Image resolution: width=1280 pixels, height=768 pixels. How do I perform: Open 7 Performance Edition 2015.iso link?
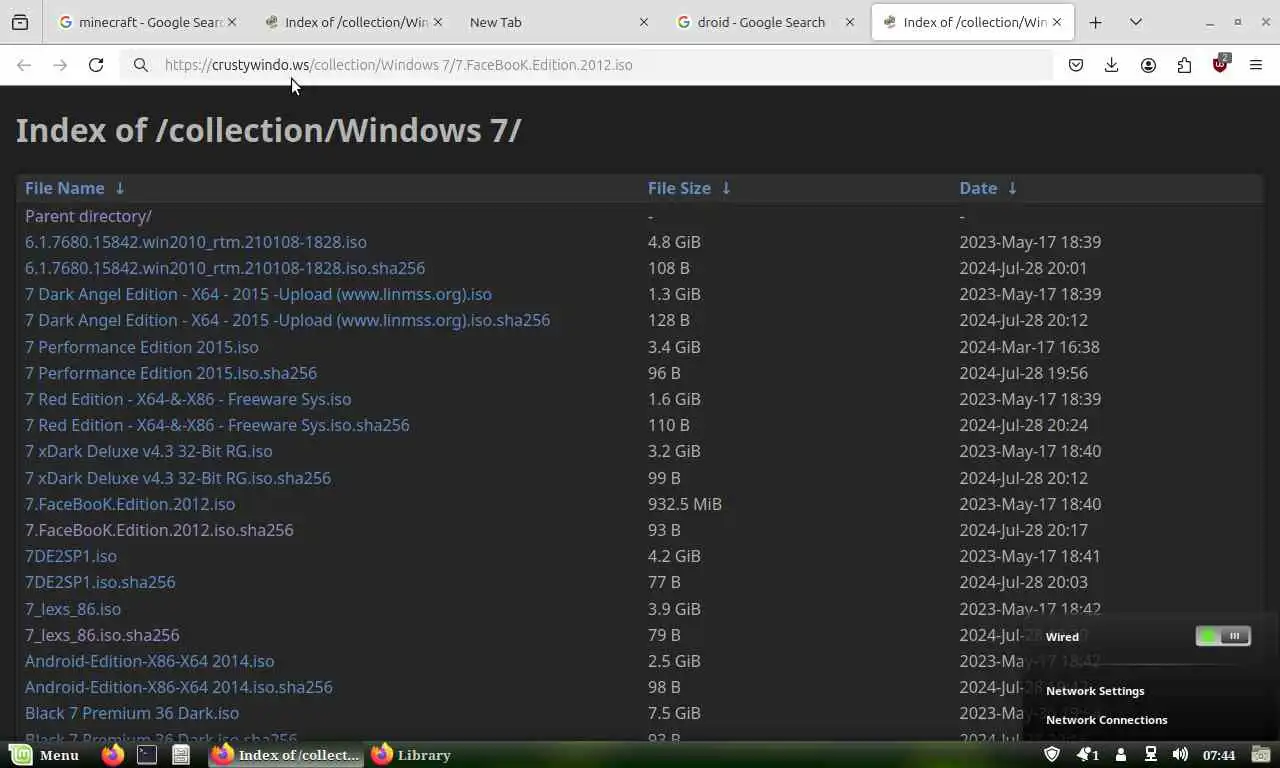tap(142, 347)
